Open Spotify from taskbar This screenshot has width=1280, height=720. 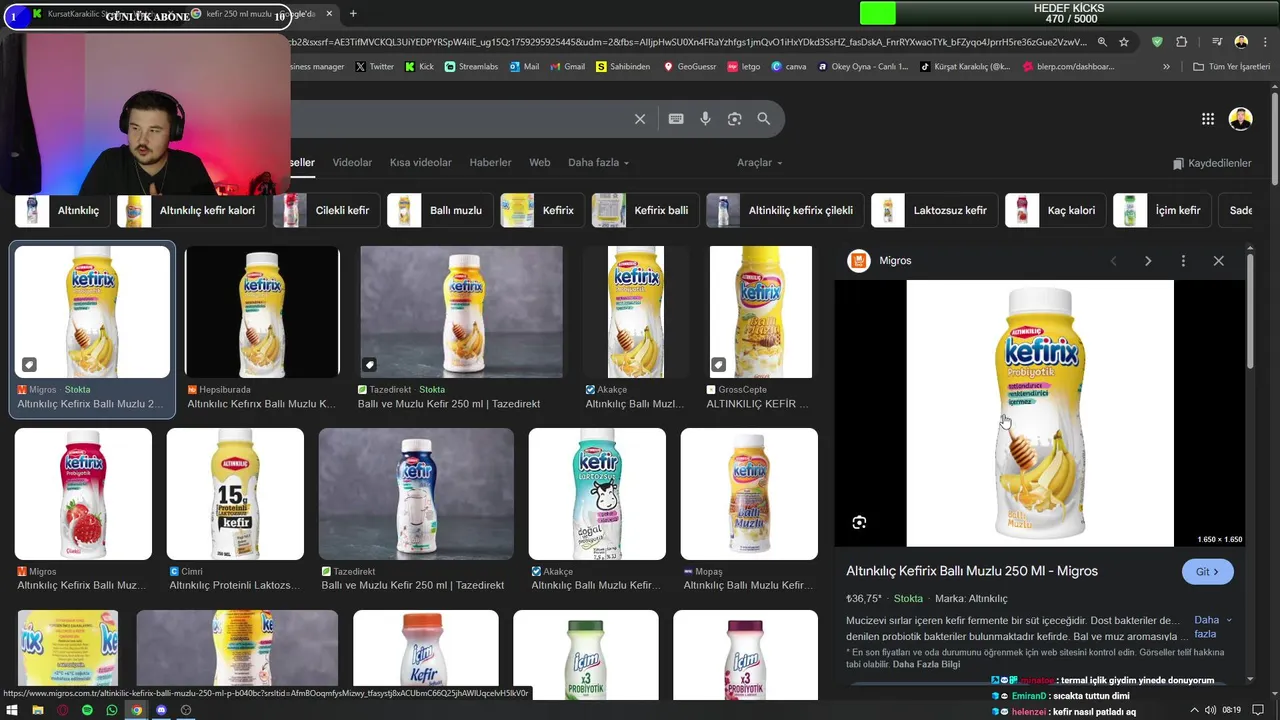(x=87, y=710)
